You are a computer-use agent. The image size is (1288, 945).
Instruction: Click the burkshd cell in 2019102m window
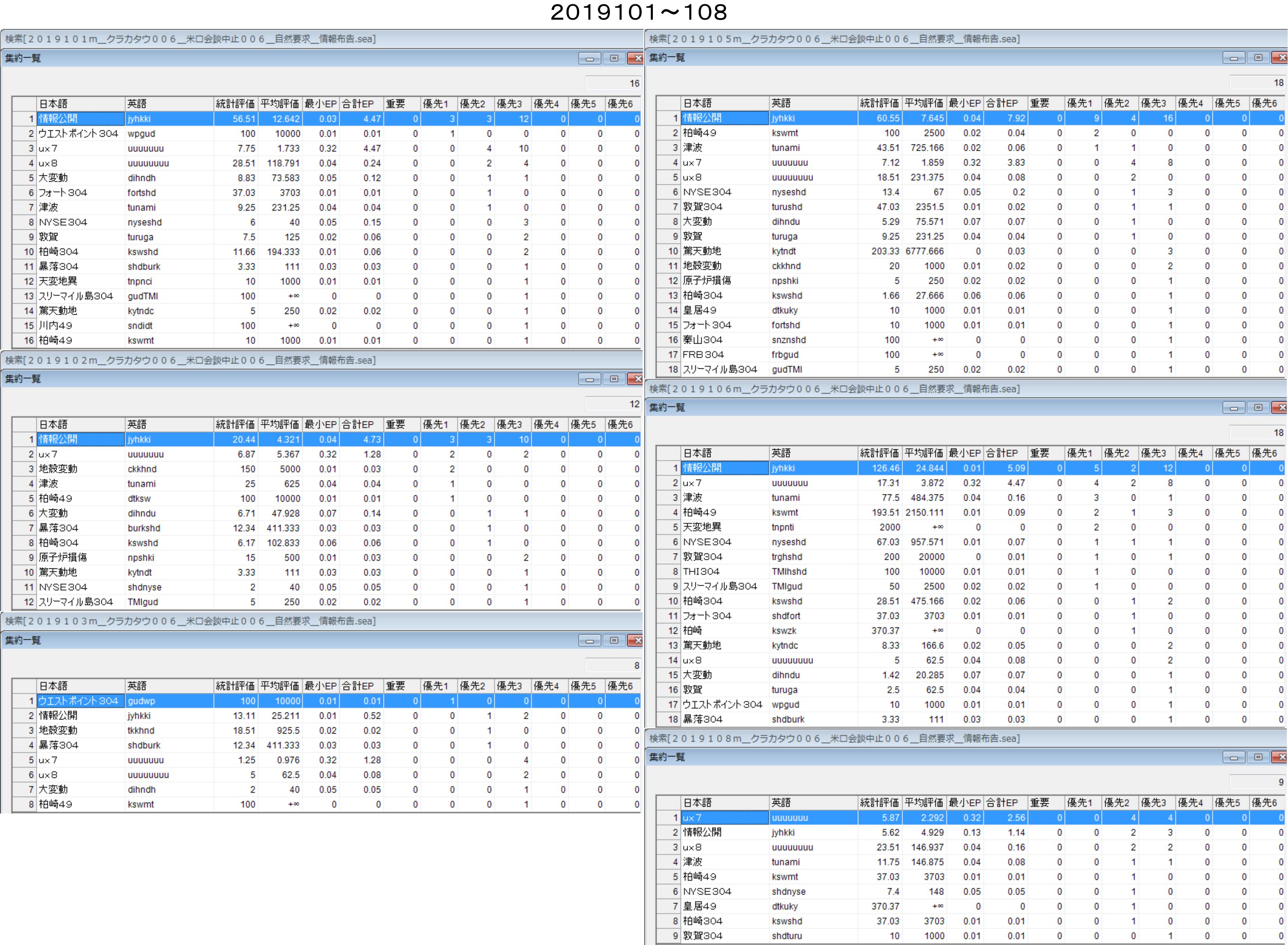pyautogui.click(x=169, y=528)
